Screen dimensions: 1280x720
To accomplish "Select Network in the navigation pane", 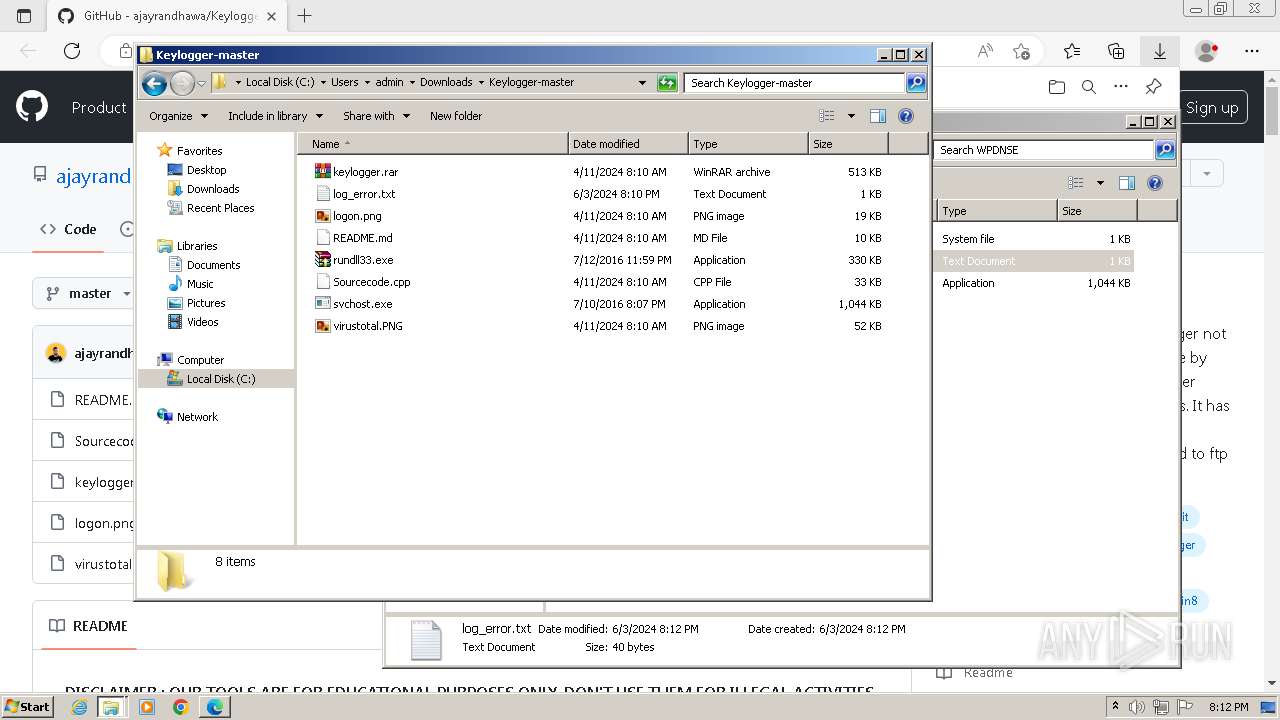I will pos(197,417).
